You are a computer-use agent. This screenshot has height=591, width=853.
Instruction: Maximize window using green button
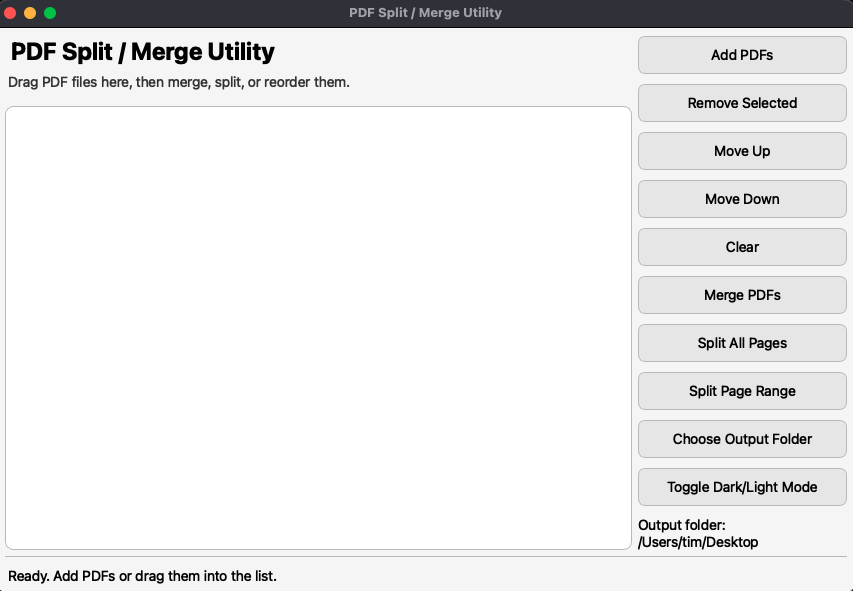[x=50, y=13]
